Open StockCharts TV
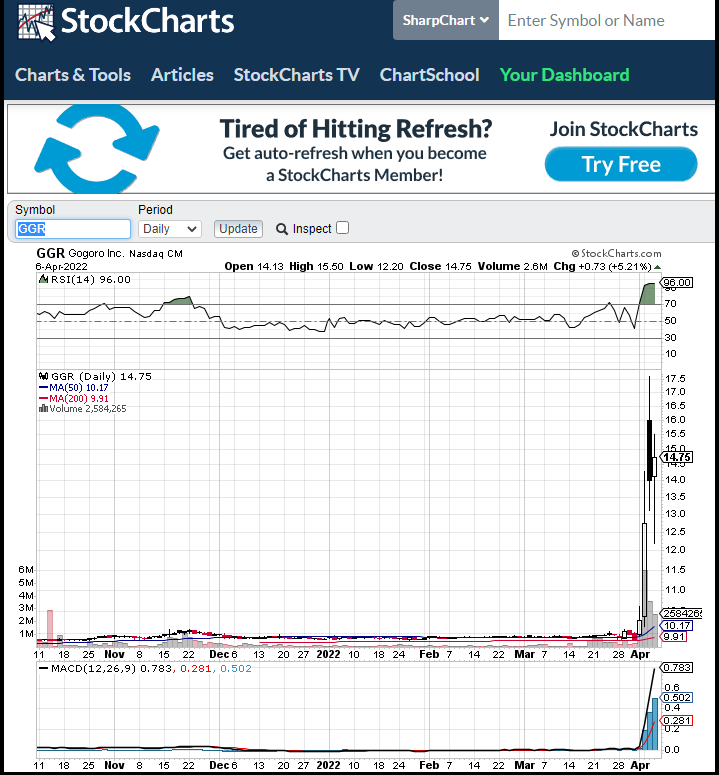 [296, 75]
